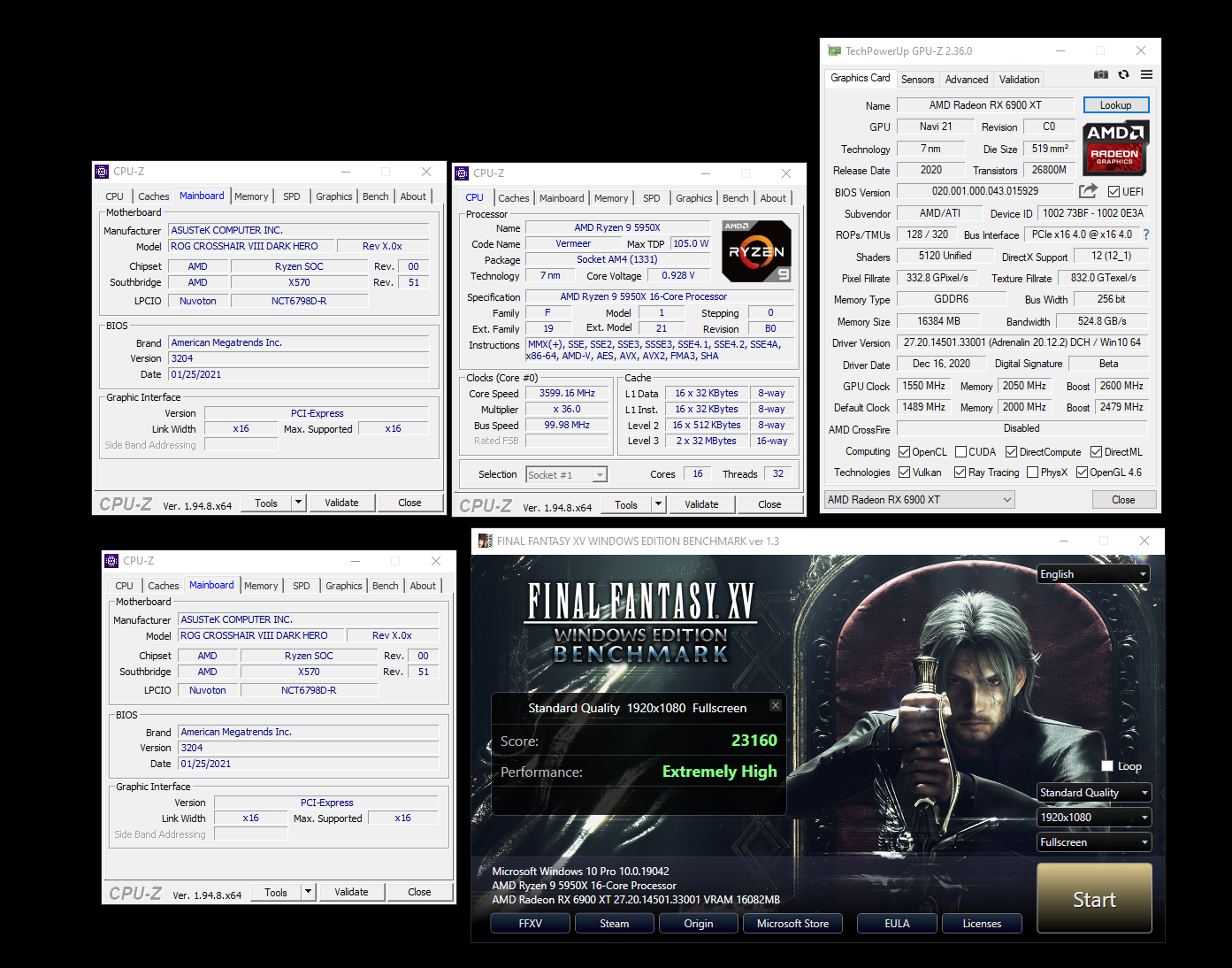Click Tools in the top-left CPU-Z window
Viewport: 1232px width, 968px height.
pyautogui.click(x=266, y=503)
